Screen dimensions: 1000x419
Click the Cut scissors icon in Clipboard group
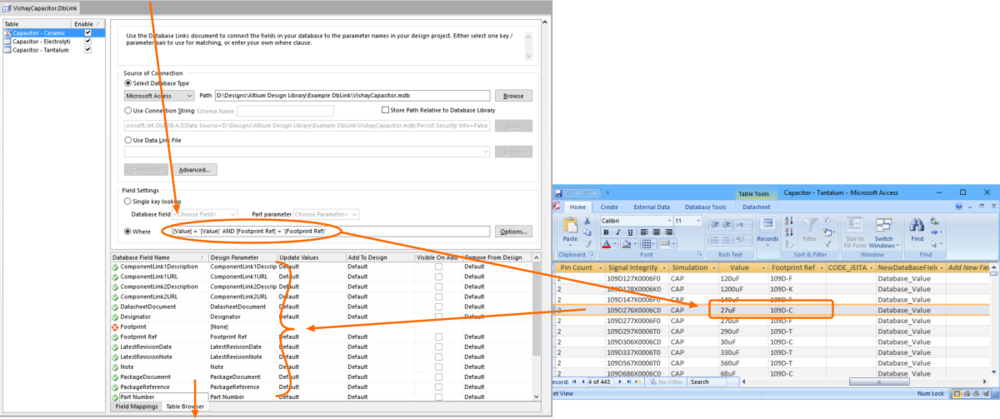[587, 221]
